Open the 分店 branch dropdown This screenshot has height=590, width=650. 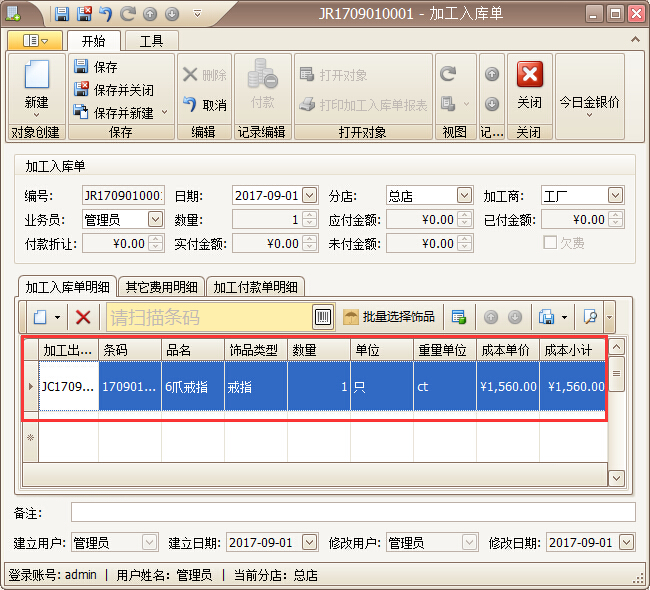tap(464, 196)
